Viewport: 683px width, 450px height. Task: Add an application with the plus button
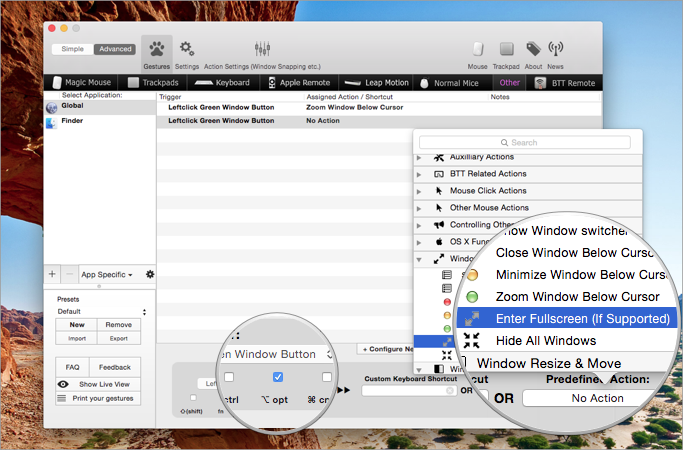point(52,274)
